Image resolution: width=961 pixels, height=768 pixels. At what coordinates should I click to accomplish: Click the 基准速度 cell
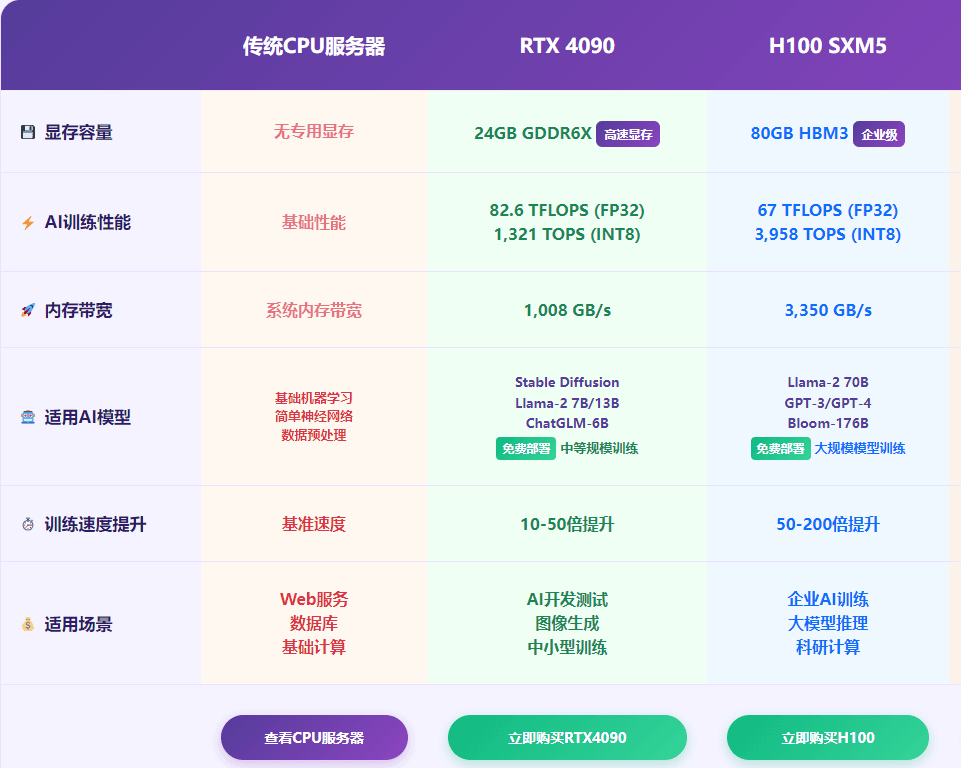[x=314, y=524]
